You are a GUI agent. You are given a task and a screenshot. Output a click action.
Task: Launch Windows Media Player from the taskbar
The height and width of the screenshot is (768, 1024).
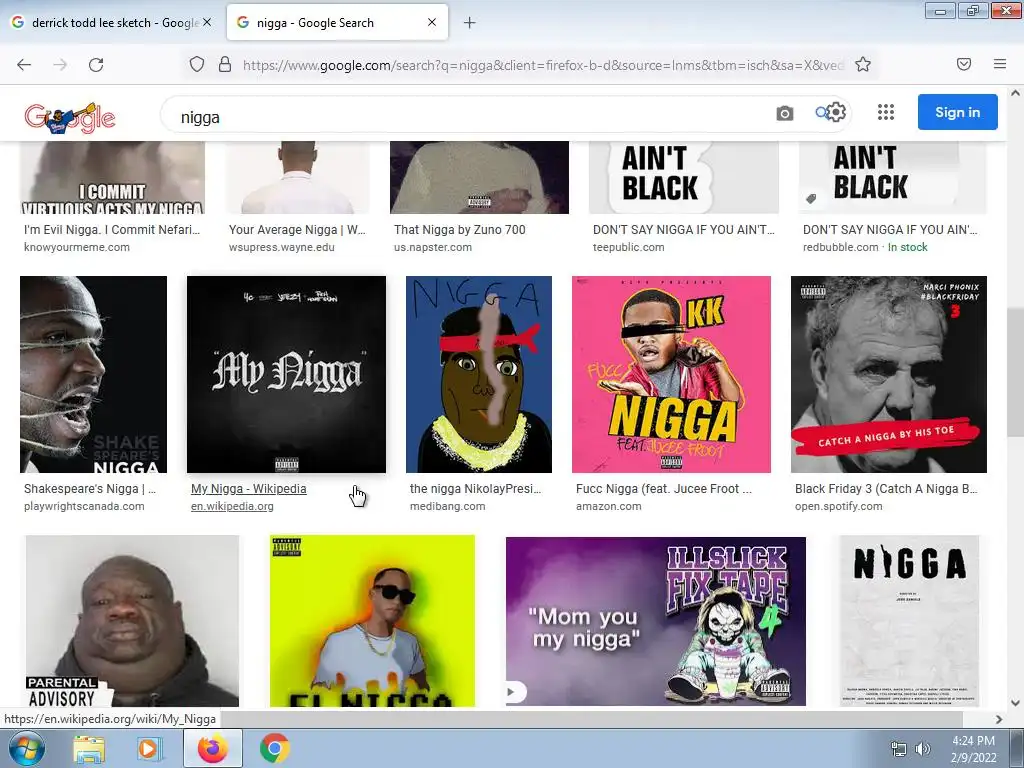coord(149,749)
